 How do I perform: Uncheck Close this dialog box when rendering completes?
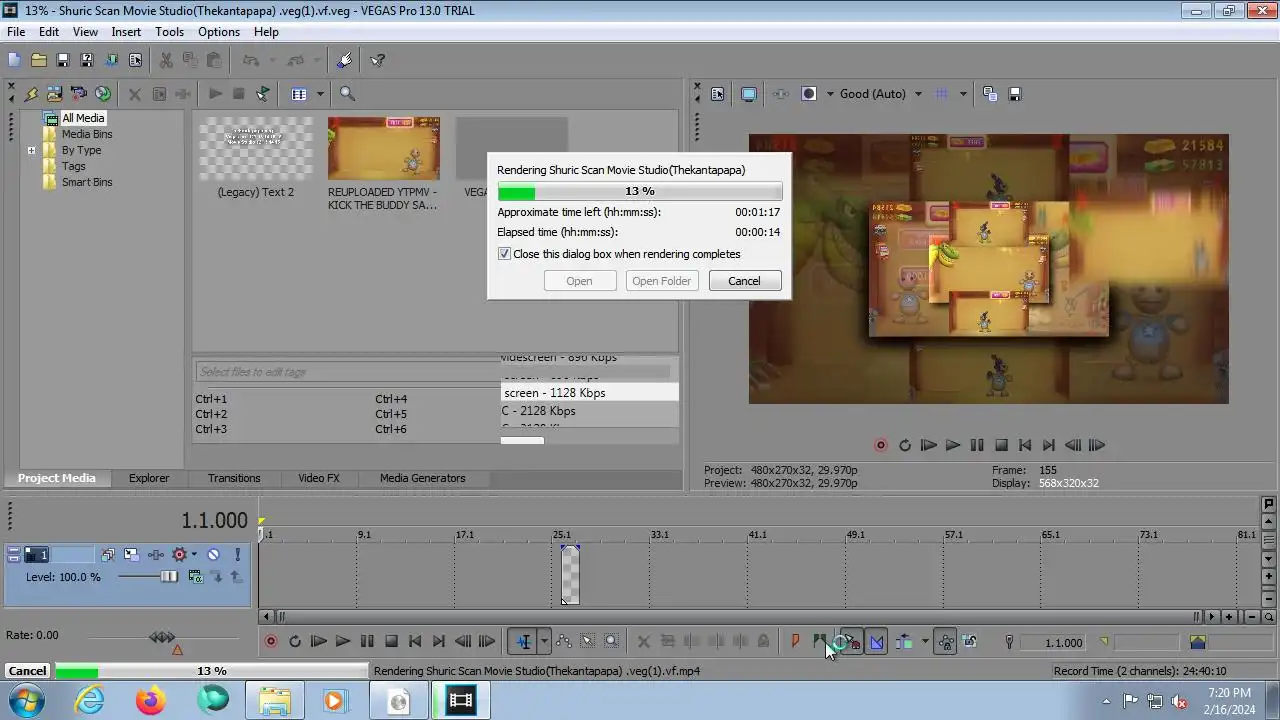[505, 254]
